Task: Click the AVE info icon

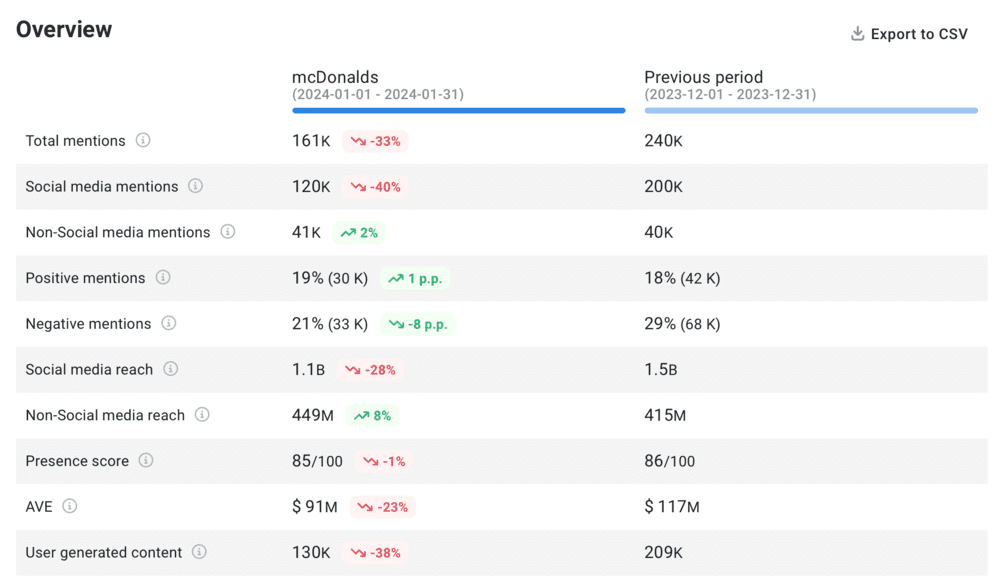Action: click(70, 506)
